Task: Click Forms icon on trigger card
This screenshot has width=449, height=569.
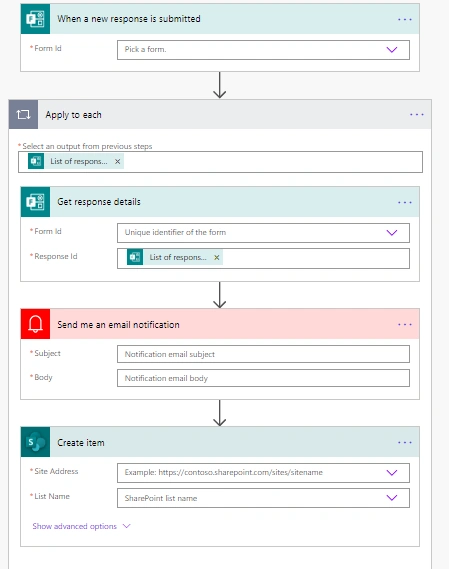Action: tap(35, 19)
